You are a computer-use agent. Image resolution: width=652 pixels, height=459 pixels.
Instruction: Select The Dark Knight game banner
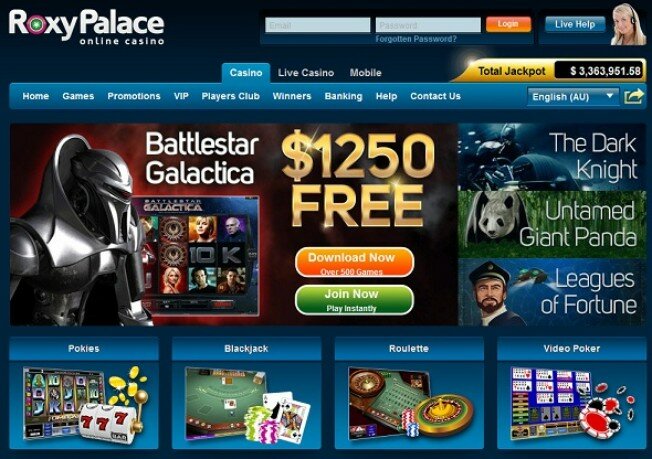(x=552, y=156)
